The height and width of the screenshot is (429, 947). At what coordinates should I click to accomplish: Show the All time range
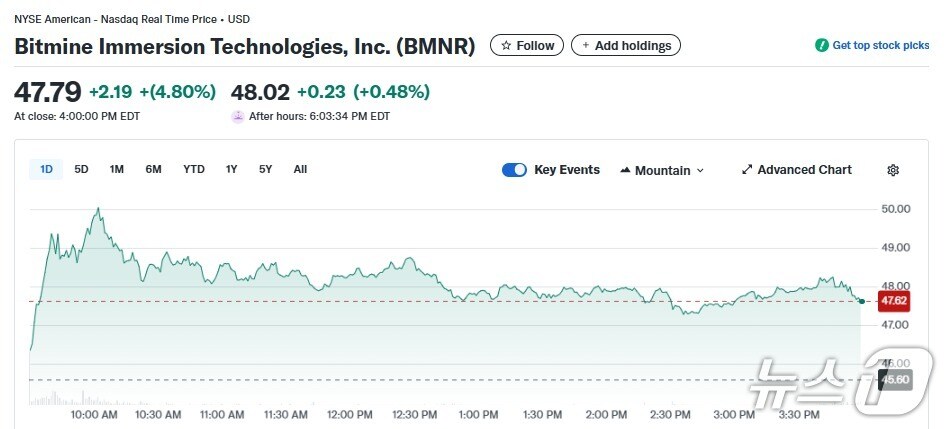300,169
